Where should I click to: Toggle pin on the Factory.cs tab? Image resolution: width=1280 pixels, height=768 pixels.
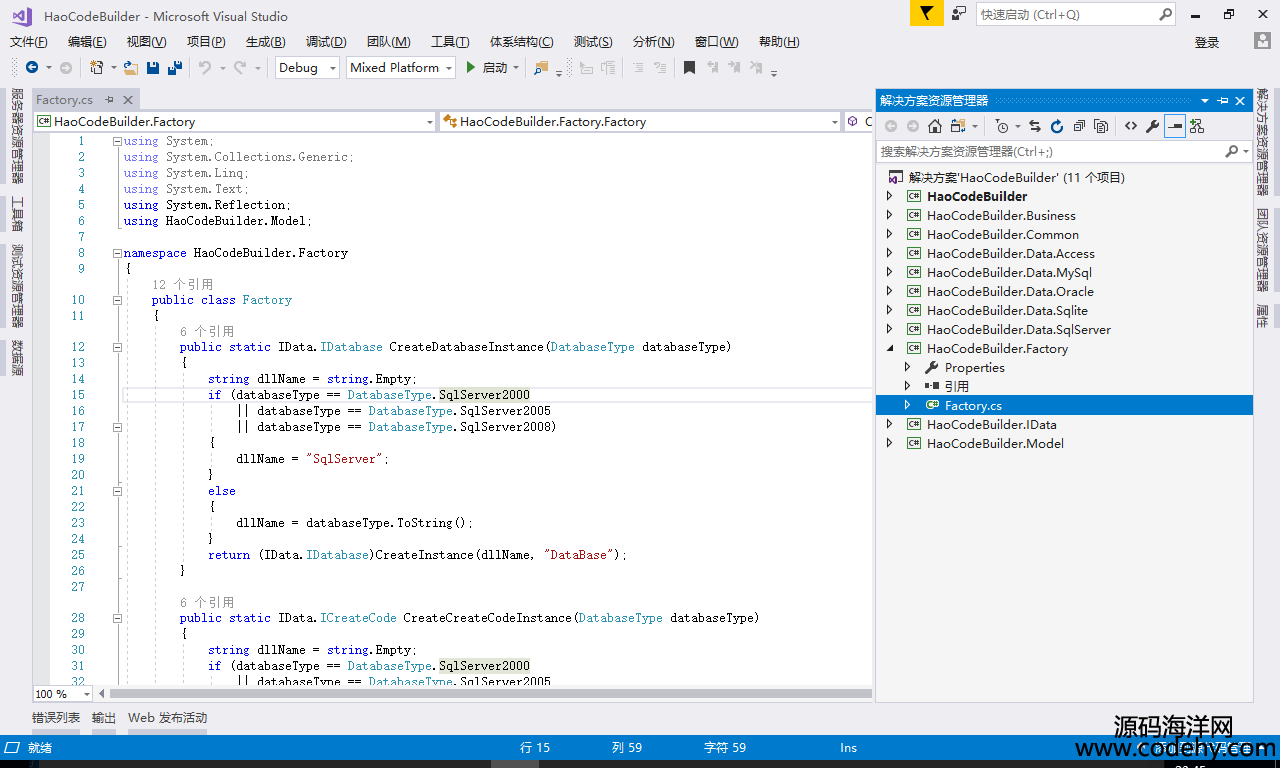[x=109, y=100]
